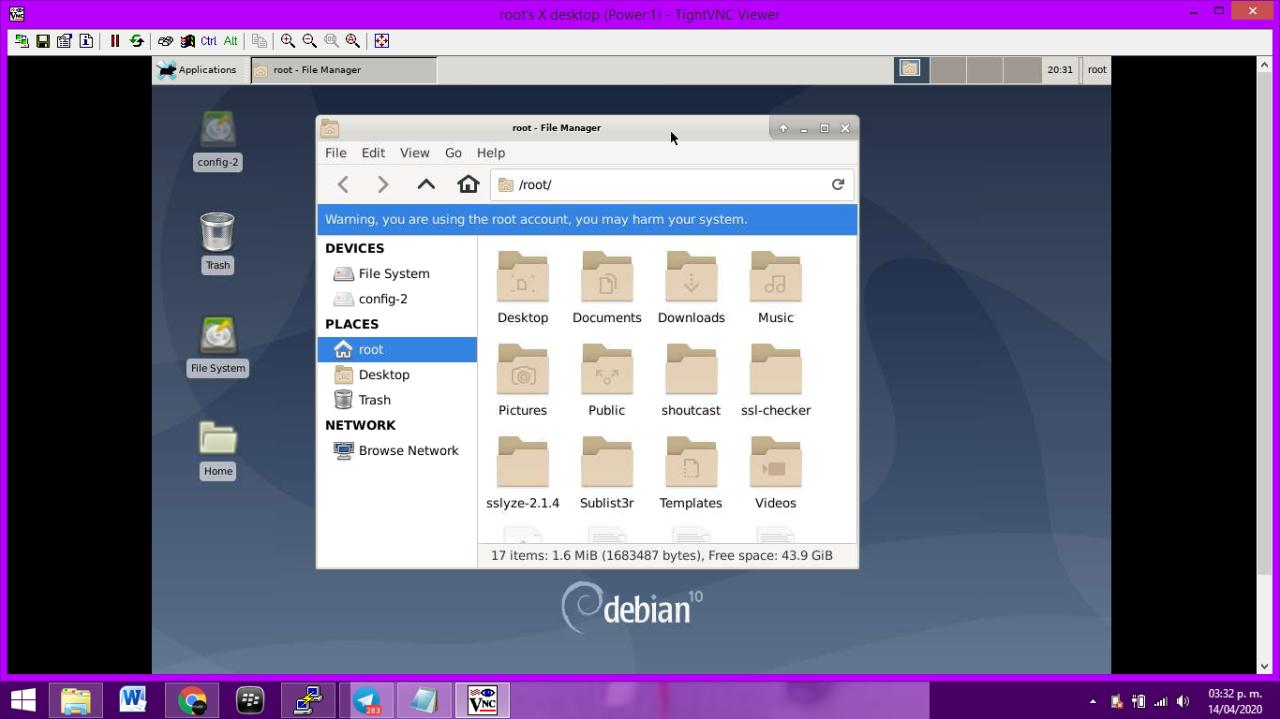Open the Applications menu in XFCE panel
This screenshot has height=719, width=1280.
pyautogui.click(x=197, y=70)
